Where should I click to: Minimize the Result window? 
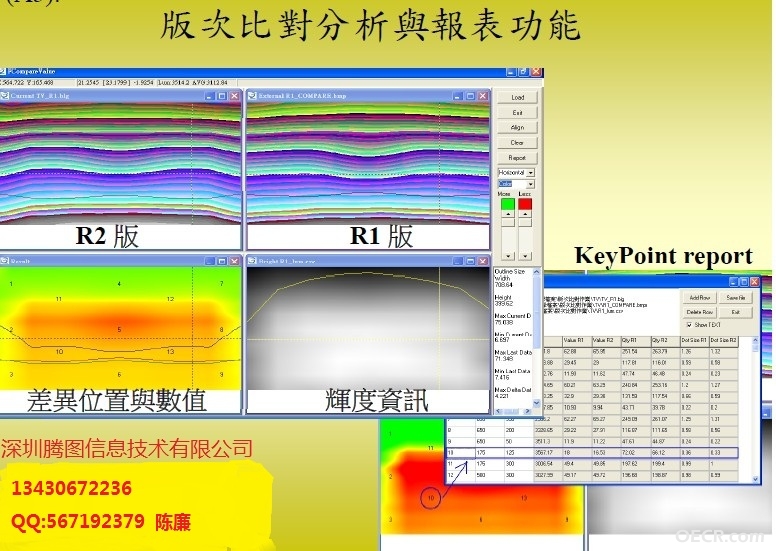pyautogui.click(x=210, y=261)
